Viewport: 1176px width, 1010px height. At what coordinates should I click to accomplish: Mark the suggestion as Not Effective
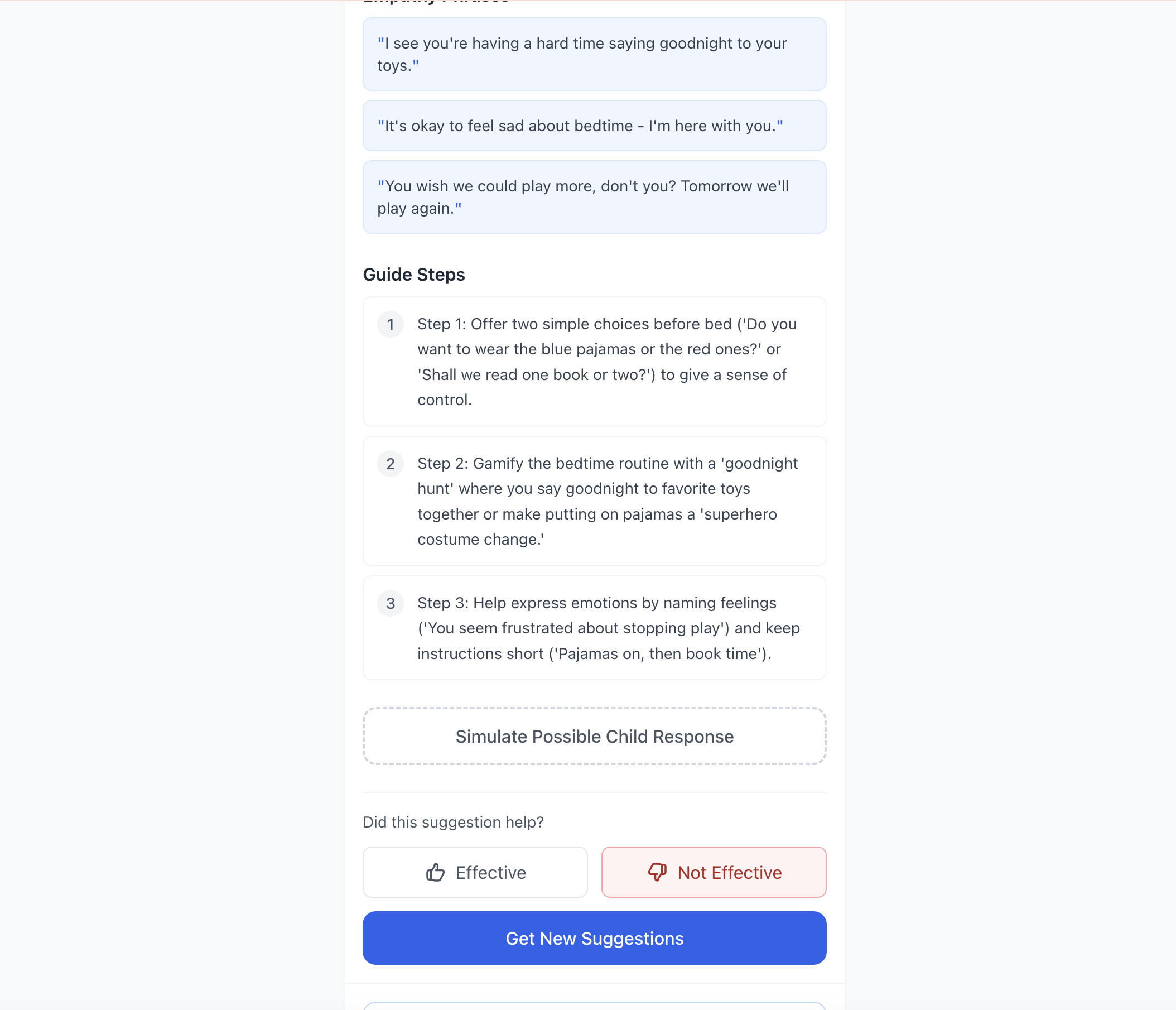714,872
